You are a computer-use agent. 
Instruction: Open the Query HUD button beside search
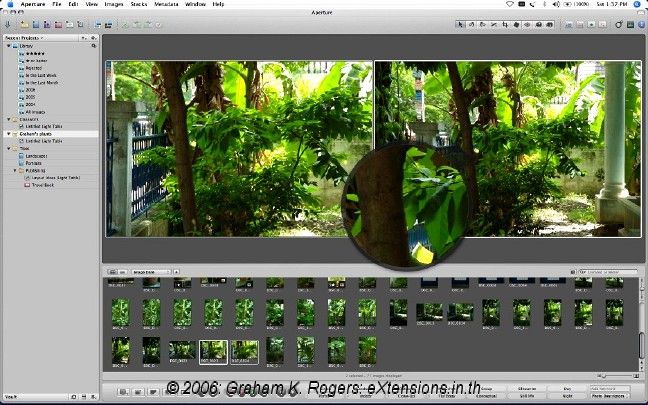click(573, 272)
